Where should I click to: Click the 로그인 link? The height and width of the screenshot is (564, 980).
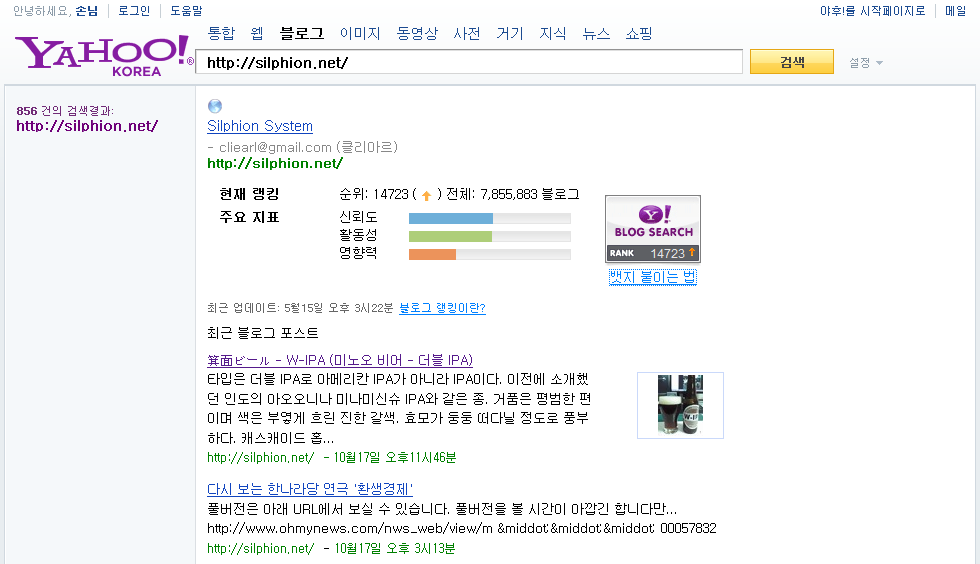[x=134, y=11]
